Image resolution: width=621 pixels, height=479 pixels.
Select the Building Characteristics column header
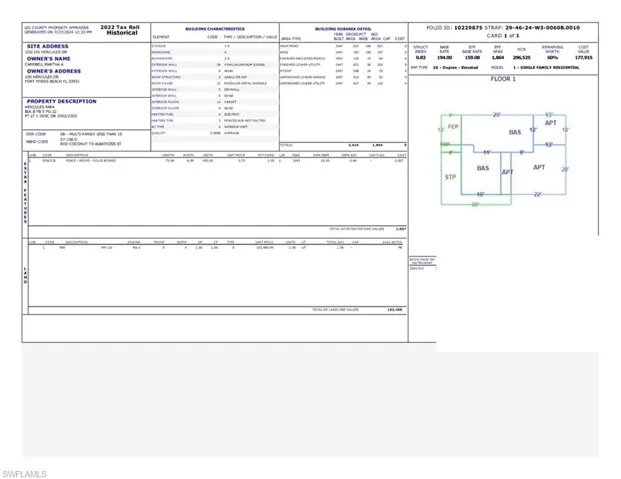point(215,29)
